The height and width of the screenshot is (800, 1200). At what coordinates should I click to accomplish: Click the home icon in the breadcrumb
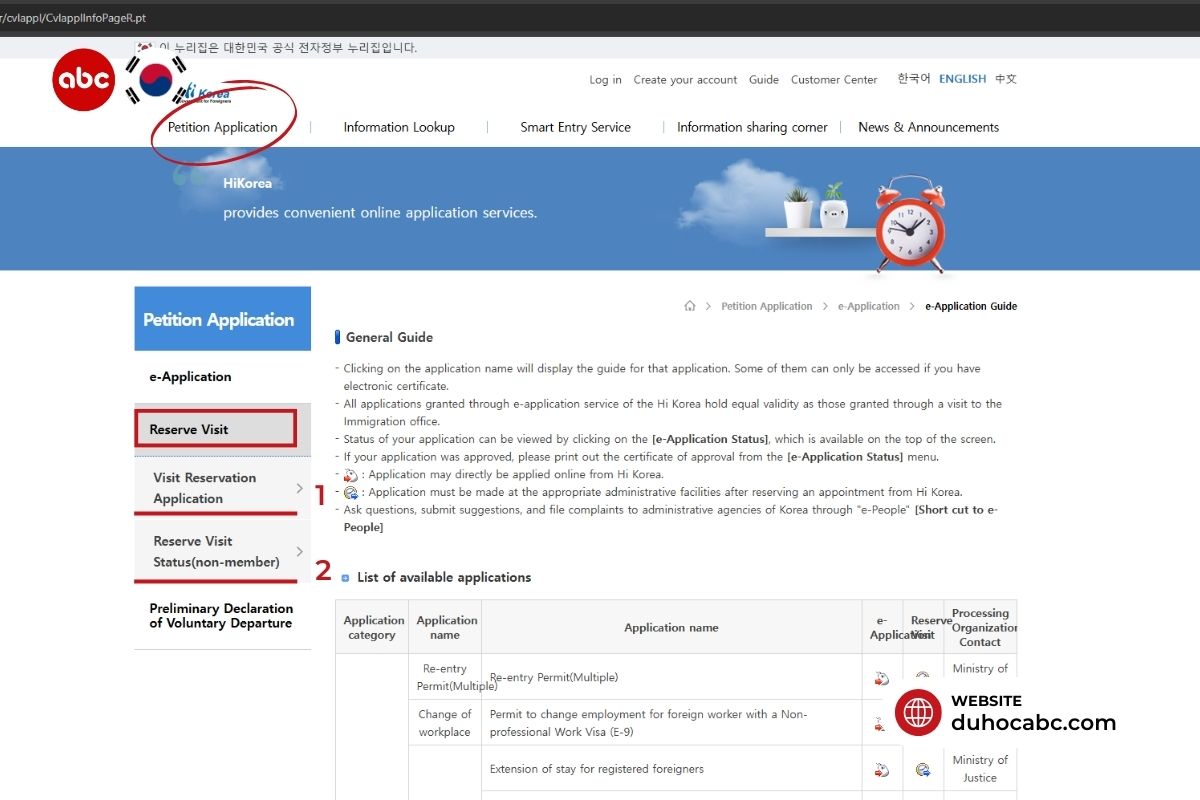click(x=689, y=306)
